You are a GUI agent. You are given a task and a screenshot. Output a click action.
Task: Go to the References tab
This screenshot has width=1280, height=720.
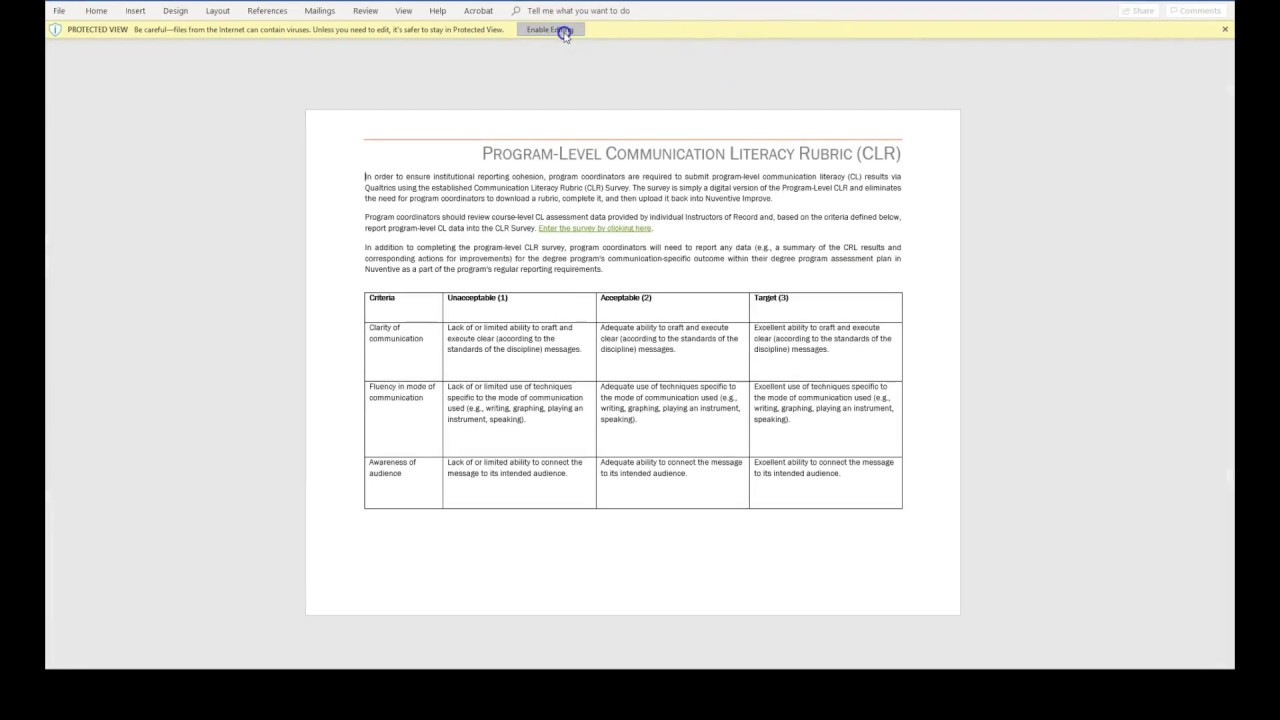tap(267, 11)
